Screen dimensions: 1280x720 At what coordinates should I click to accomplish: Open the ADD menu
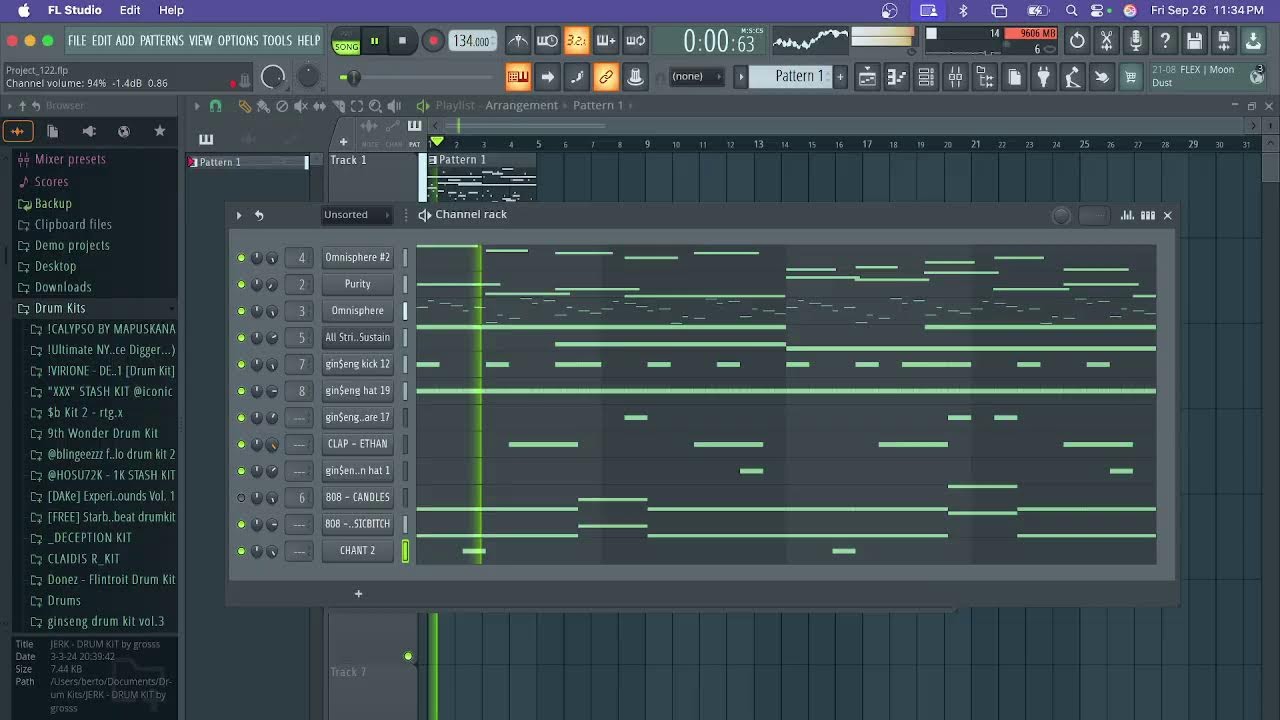click(125, 41)
